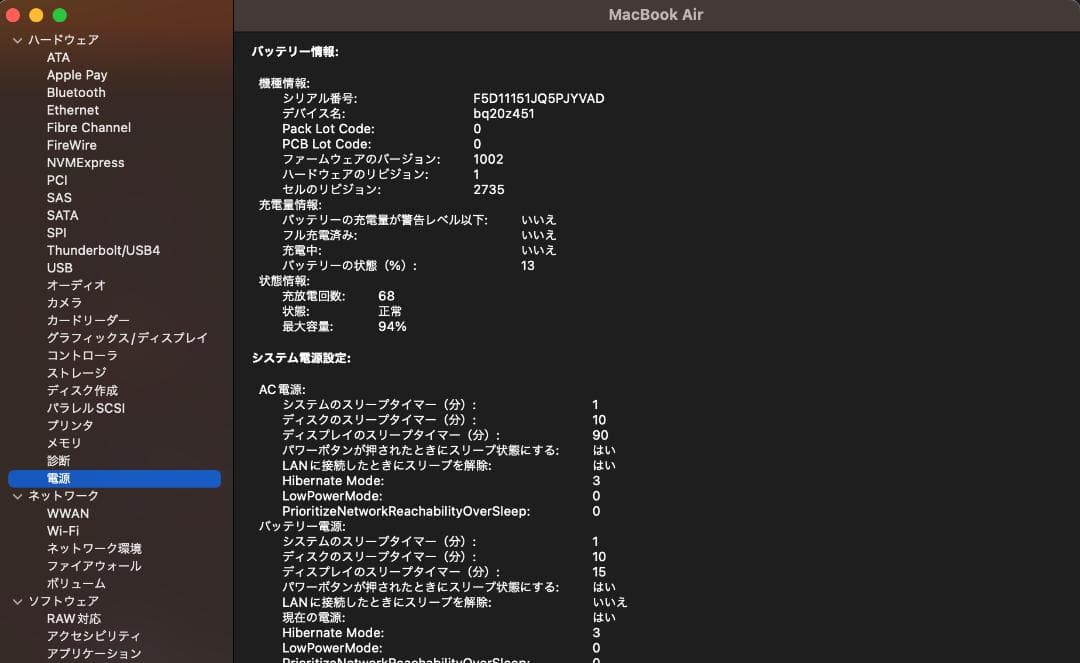Viewport: 1080px width, 663px height.
Task: Select FireWire in the hardware list
Action: (72, 145)
